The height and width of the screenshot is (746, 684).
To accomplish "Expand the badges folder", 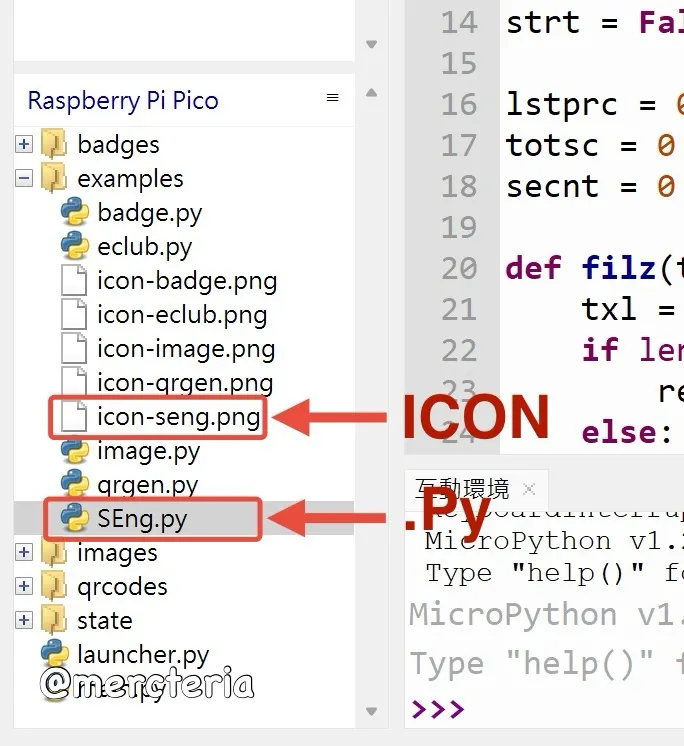I will coord(24,144).
